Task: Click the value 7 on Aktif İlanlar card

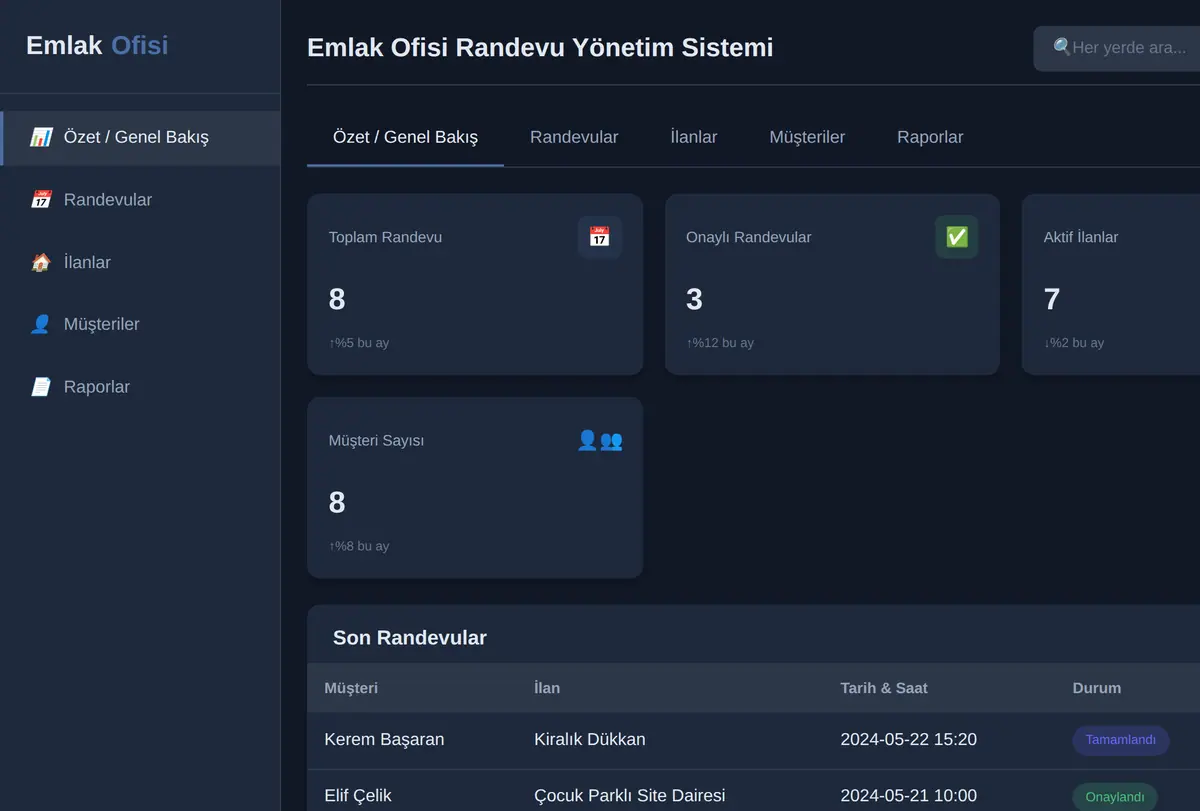Action: 1052,299
